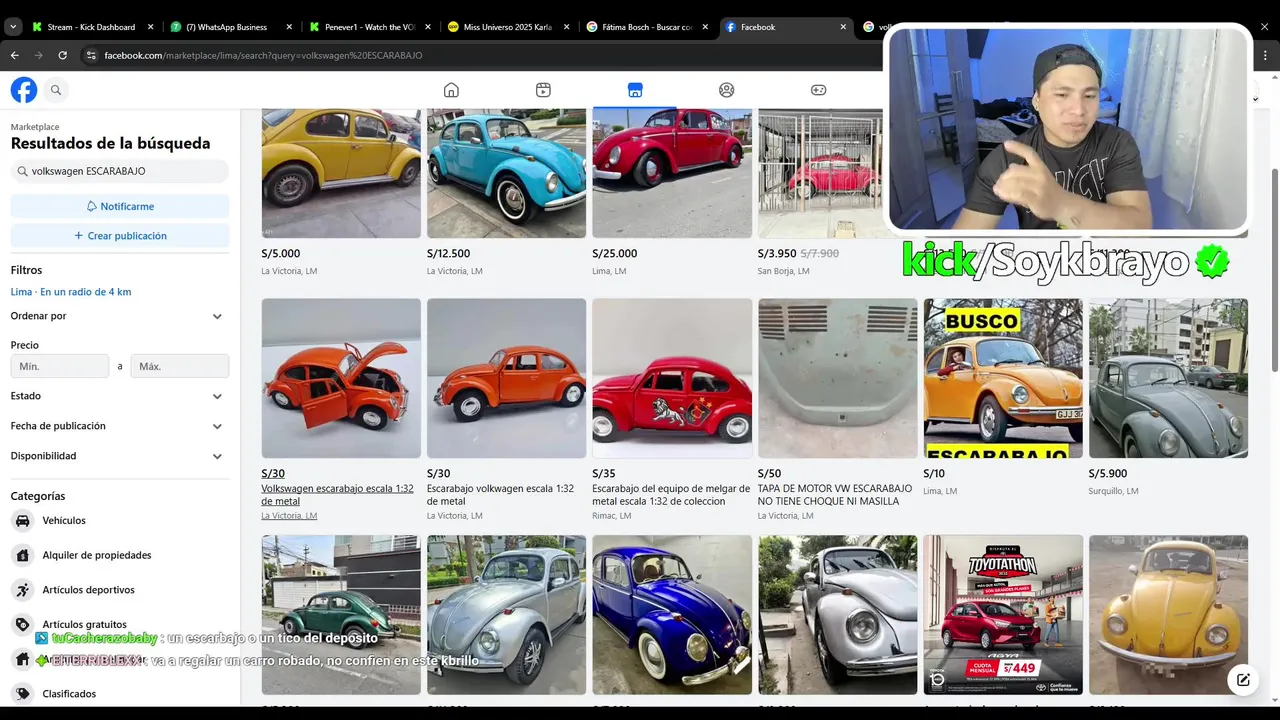Open browser tab search dropdown
Image resolution: width=1280 pixels, height=720 pixels.
tap(13, 27)
